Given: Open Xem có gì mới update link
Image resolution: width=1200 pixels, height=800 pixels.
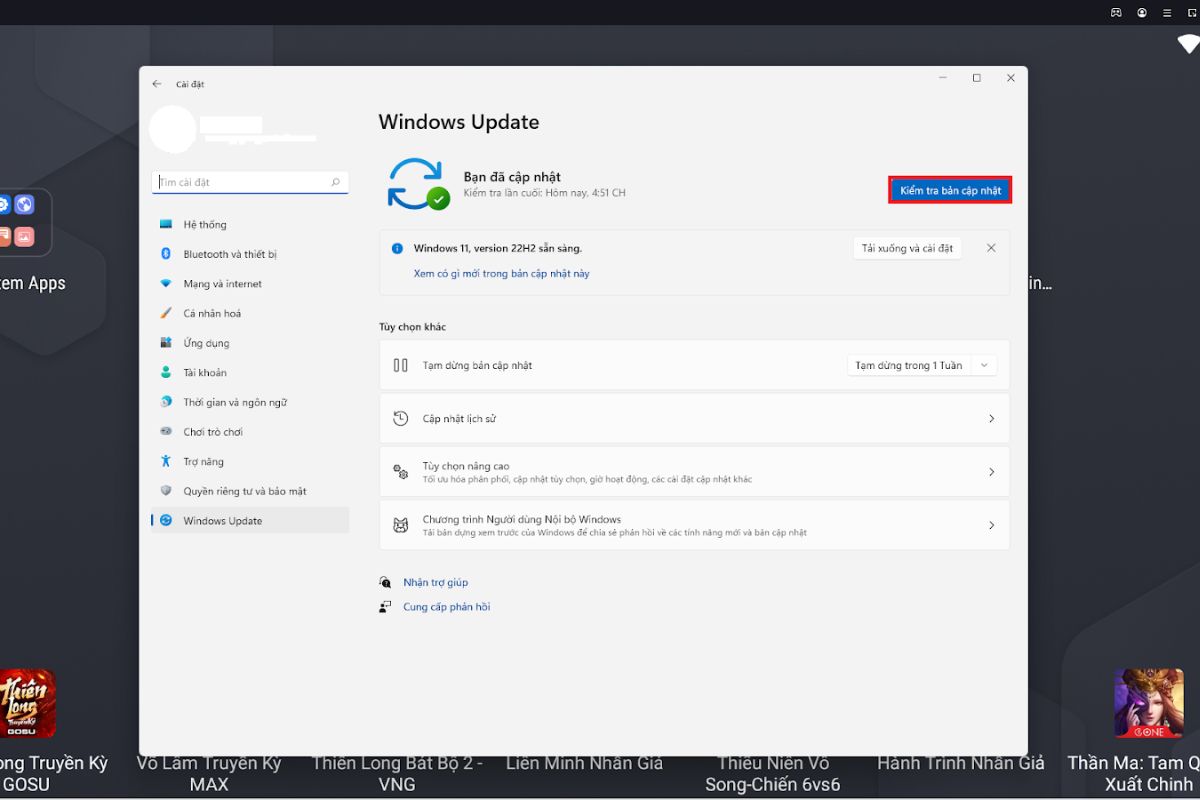Looking at the screenshot, I should click(x=501, y=274).
